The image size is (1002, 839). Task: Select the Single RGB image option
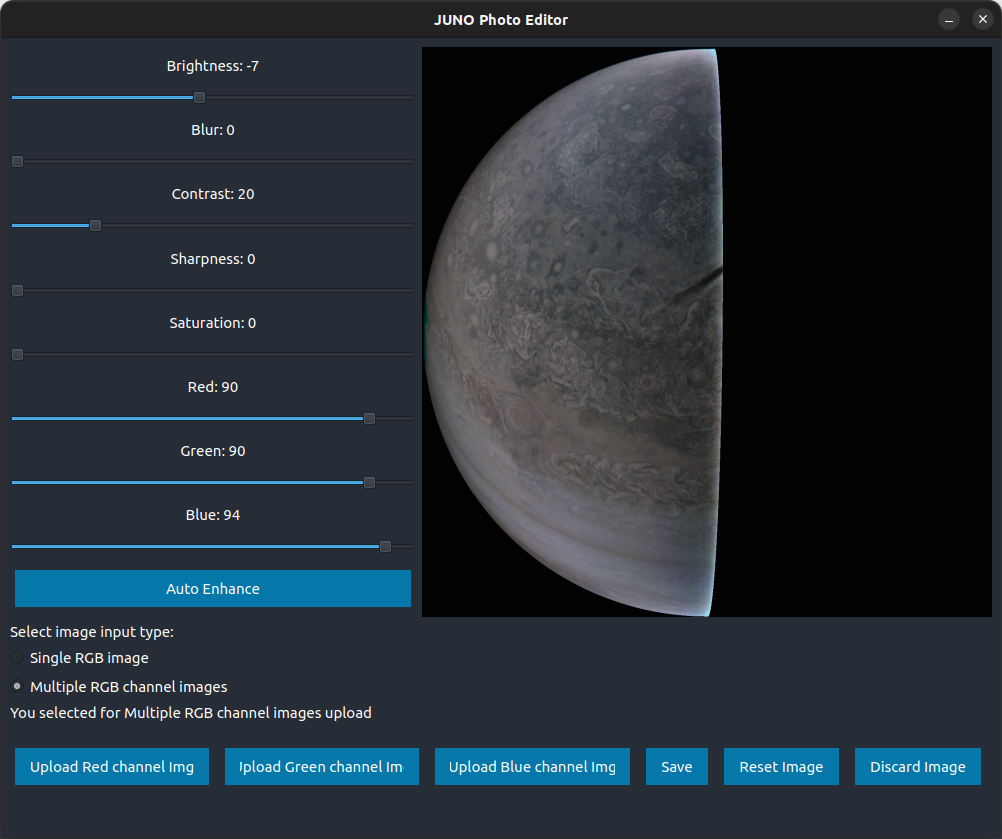pyautogui.click(x=15, y=657)
